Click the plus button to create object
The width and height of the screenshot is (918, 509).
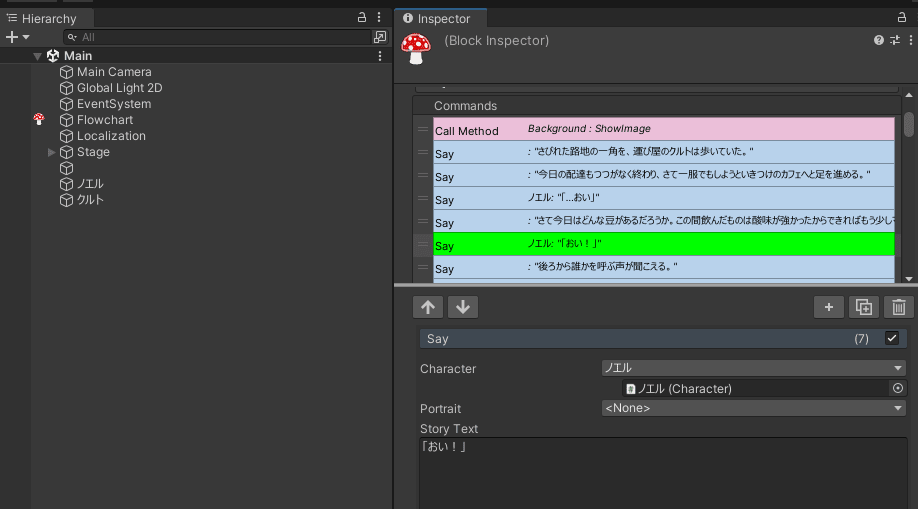pyautogui.click(x=12, y=37)
